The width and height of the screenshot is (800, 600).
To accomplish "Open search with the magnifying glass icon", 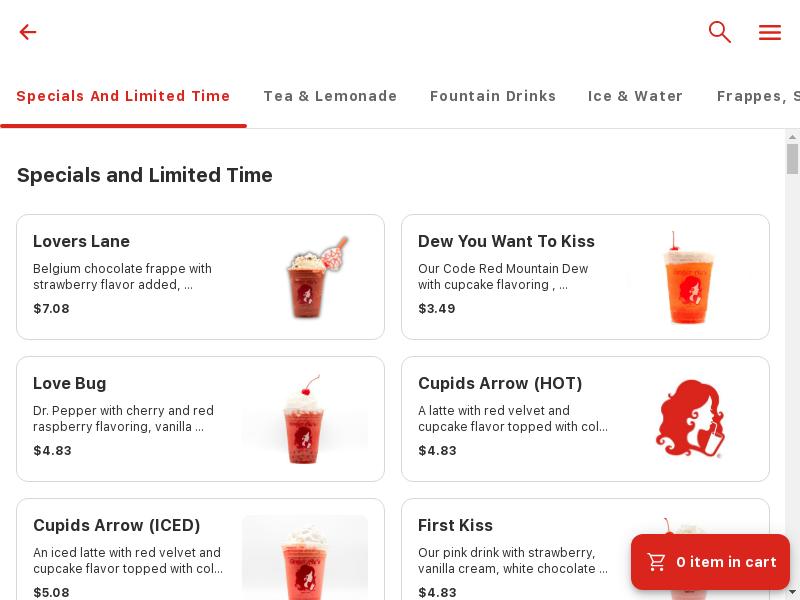I will tap(719, 32).
